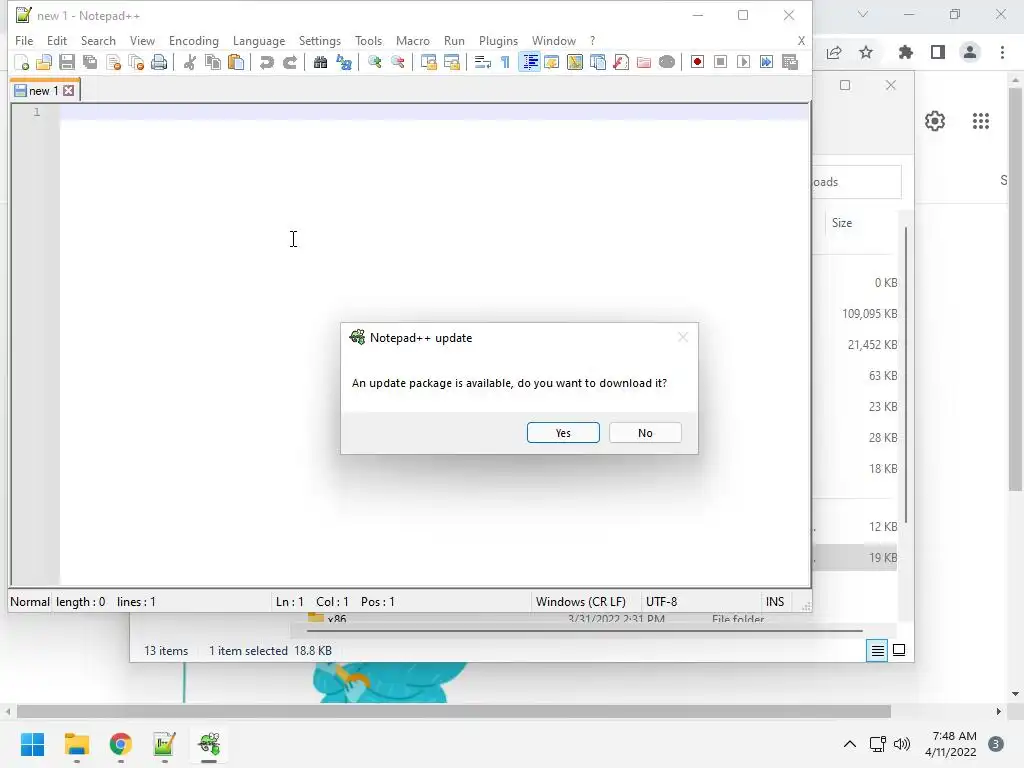Image resolution: width=1024 pixels, height=768 pixels.
Task: Click the Redo arrow icon
Action: coord(290,62)
